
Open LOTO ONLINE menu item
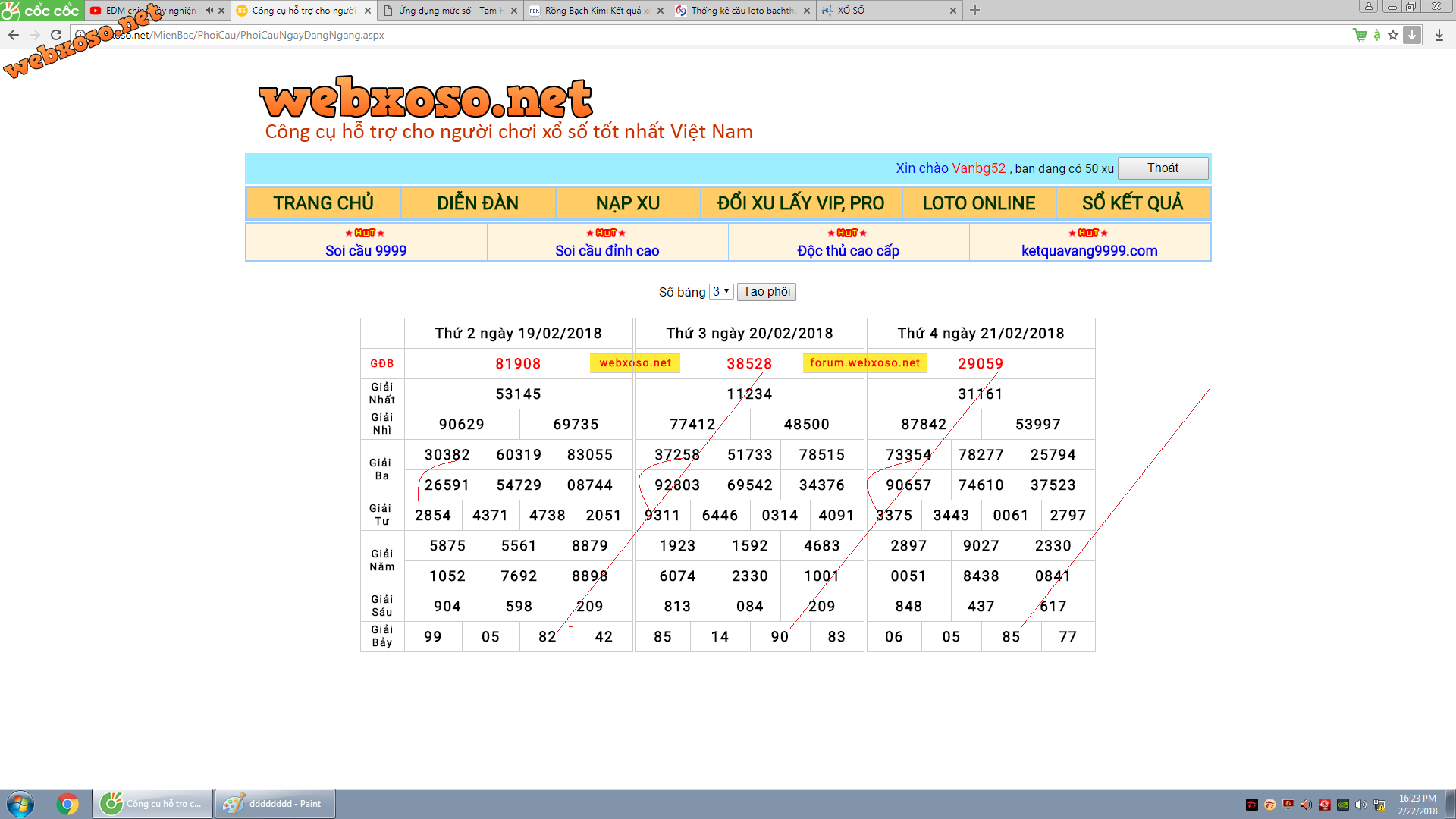tap(979, 203)
